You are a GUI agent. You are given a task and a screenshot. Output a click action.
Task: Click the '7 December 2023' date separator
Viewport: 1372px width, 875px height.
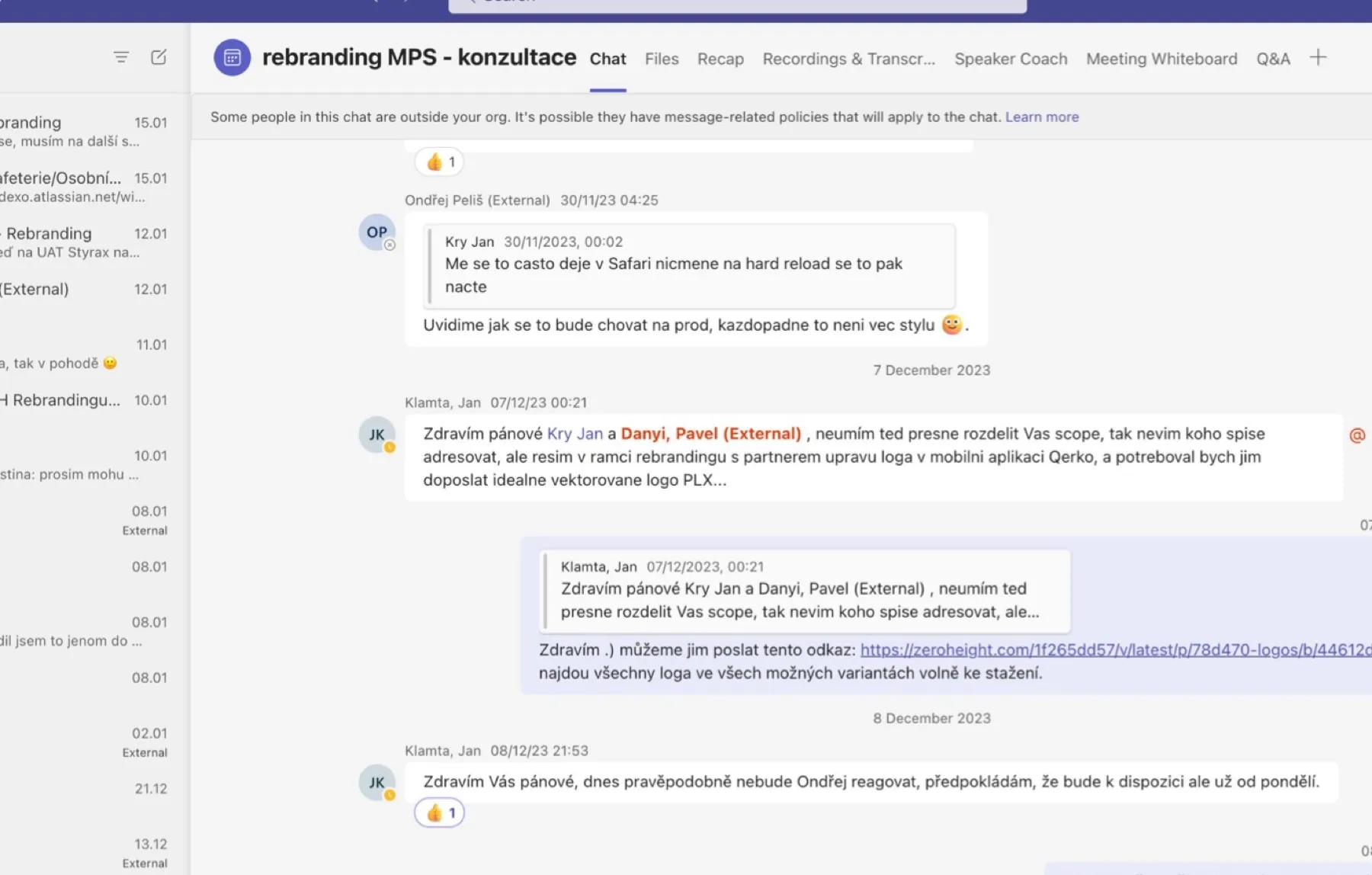tap(931, 370)
